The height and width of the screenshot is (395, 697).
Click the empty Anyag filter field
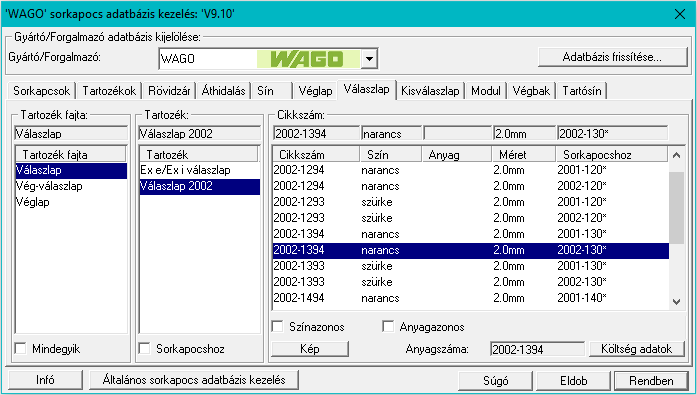tap(457, 134)
